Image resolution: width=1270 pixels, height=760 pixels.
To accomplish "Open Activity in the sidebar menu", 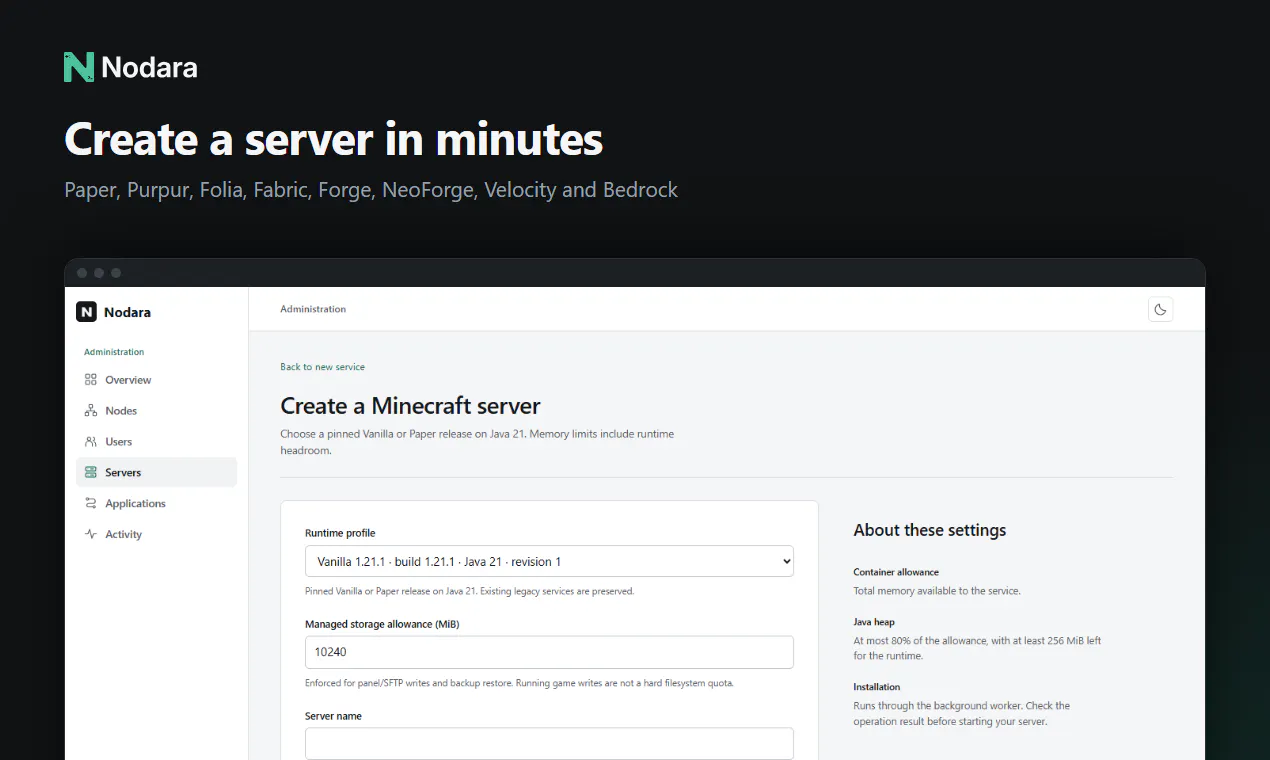I will tap(156, 535).
